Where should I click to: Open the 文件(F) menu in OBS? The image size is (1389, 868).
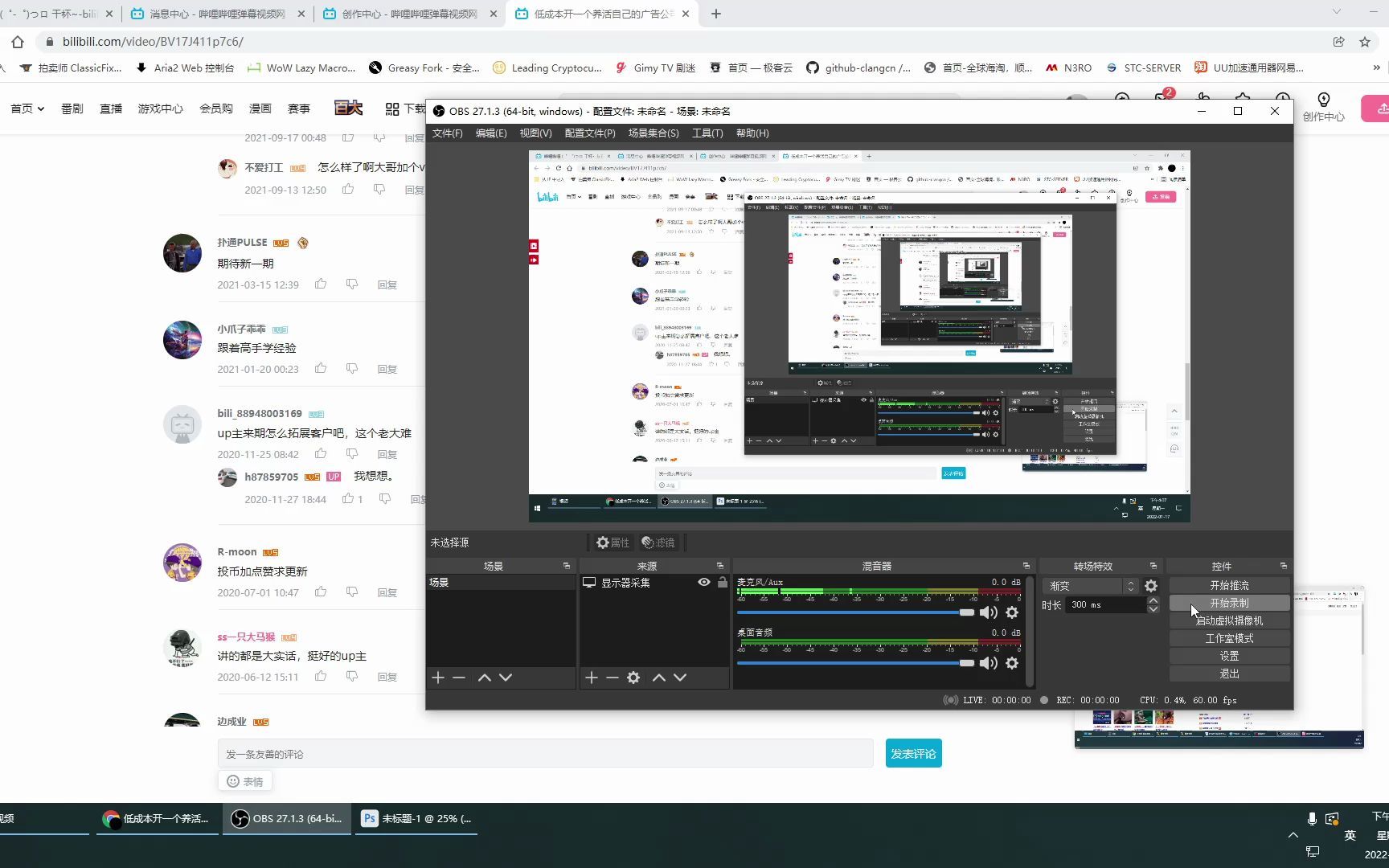click(448, 133)
